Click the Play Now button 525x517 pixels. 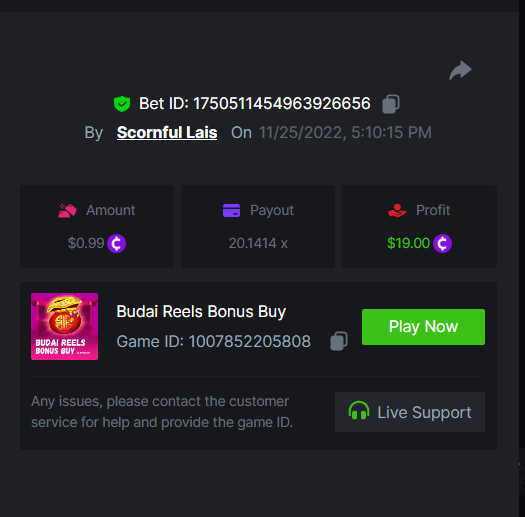pyautogui.click(x=423, y=327)
